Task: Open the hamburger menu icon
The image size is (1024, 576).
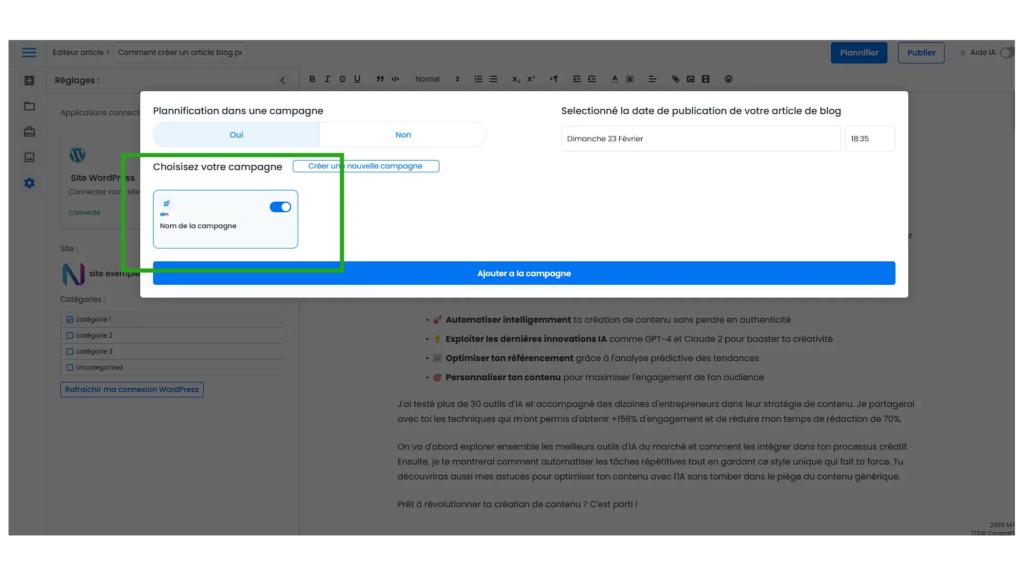Action: 29,52
